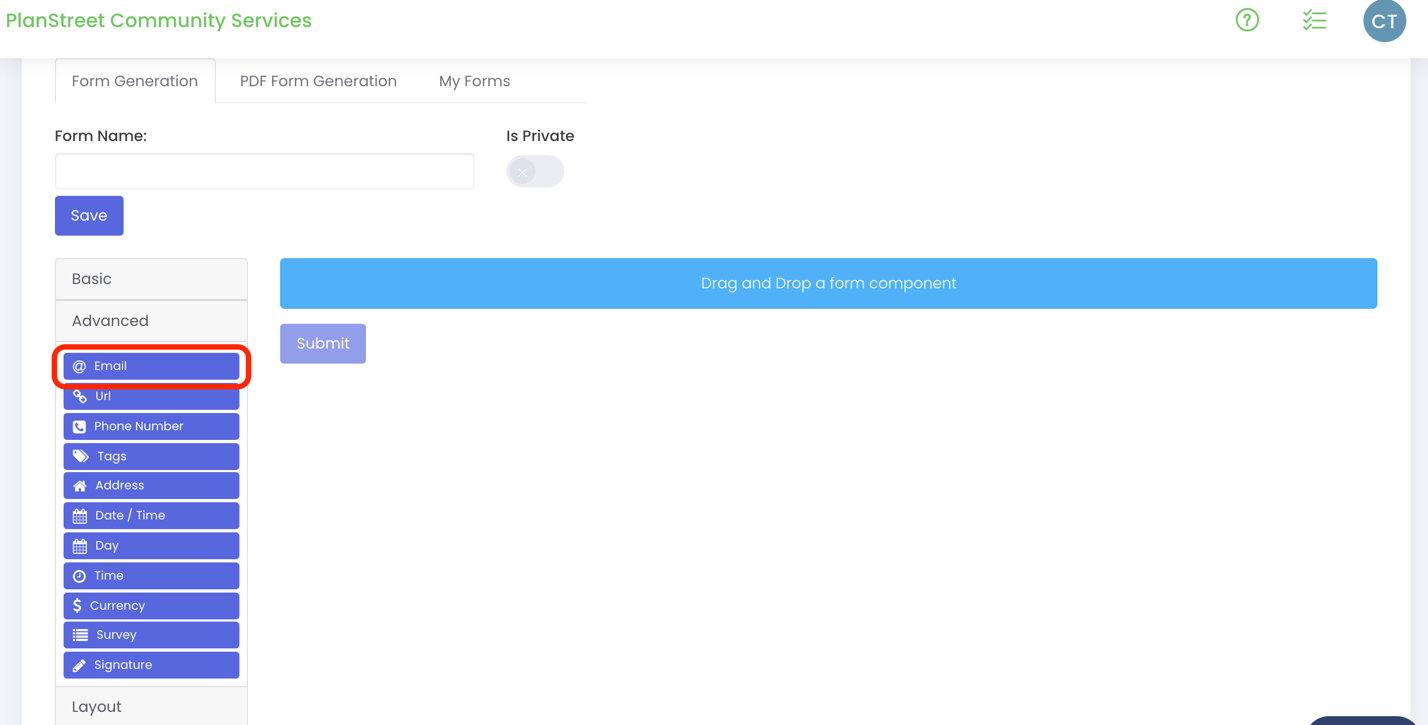Open the checklist tasks icon
Viewport: 1428px width, 725px height.
1315,20
